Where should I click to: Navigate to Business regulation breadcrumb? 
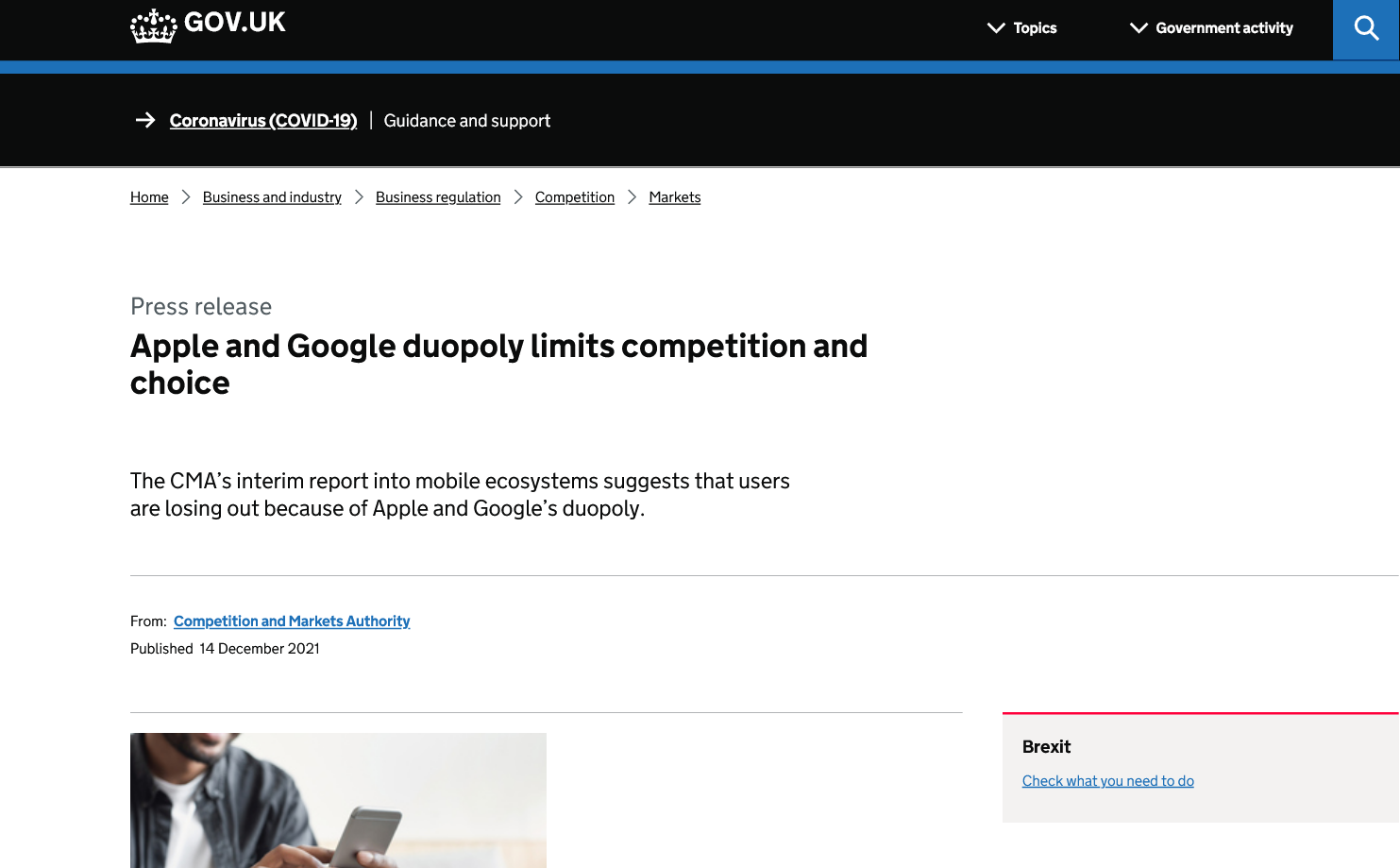pyautogui.click(x=438, y=197)
